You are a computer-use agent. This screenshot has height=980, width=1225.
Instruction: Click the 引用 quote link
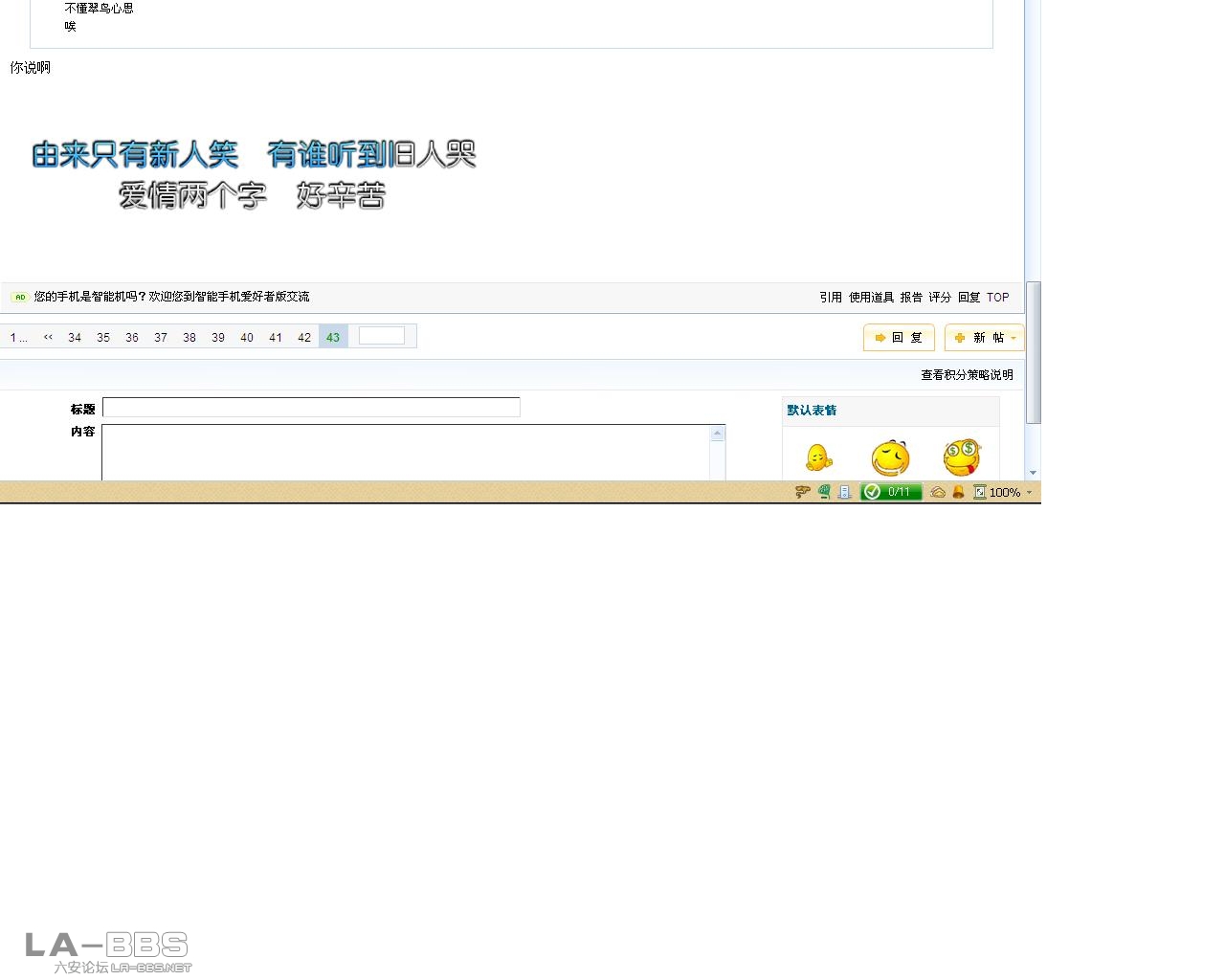831,298
